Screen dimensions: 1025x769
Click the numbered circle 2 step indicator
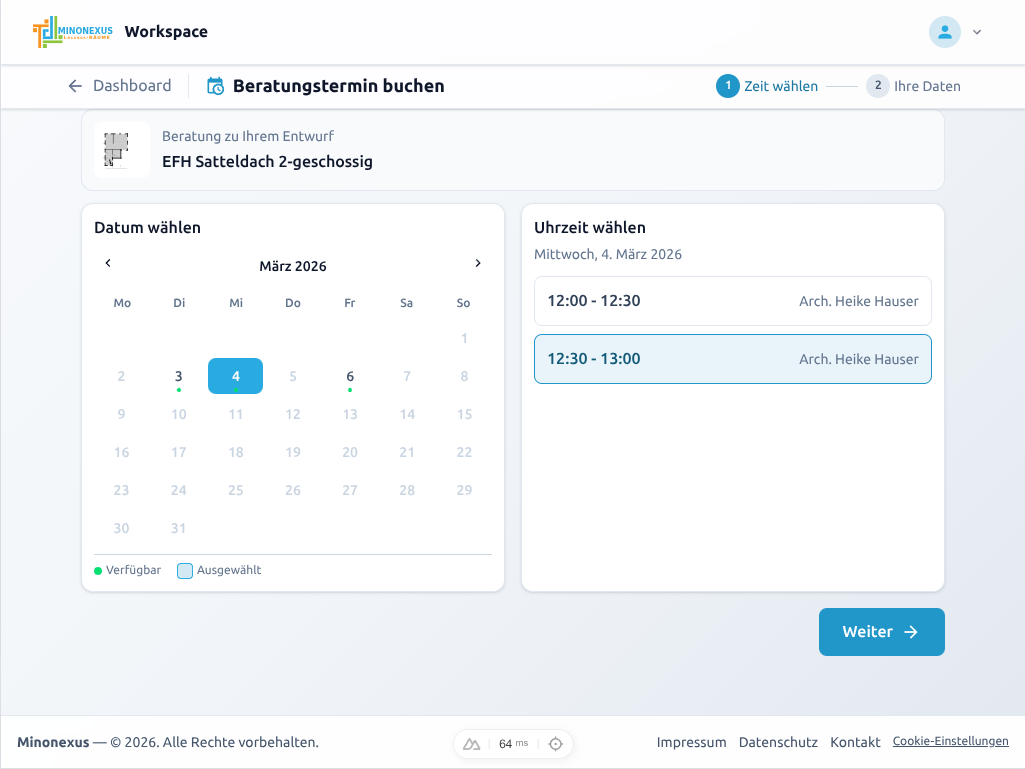point(877,86)
